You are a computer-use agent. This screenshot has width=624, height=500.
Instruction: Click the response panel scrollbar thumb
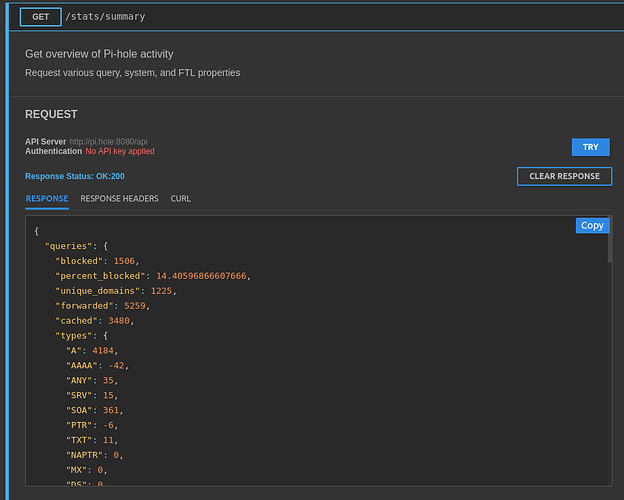[609, 240]
